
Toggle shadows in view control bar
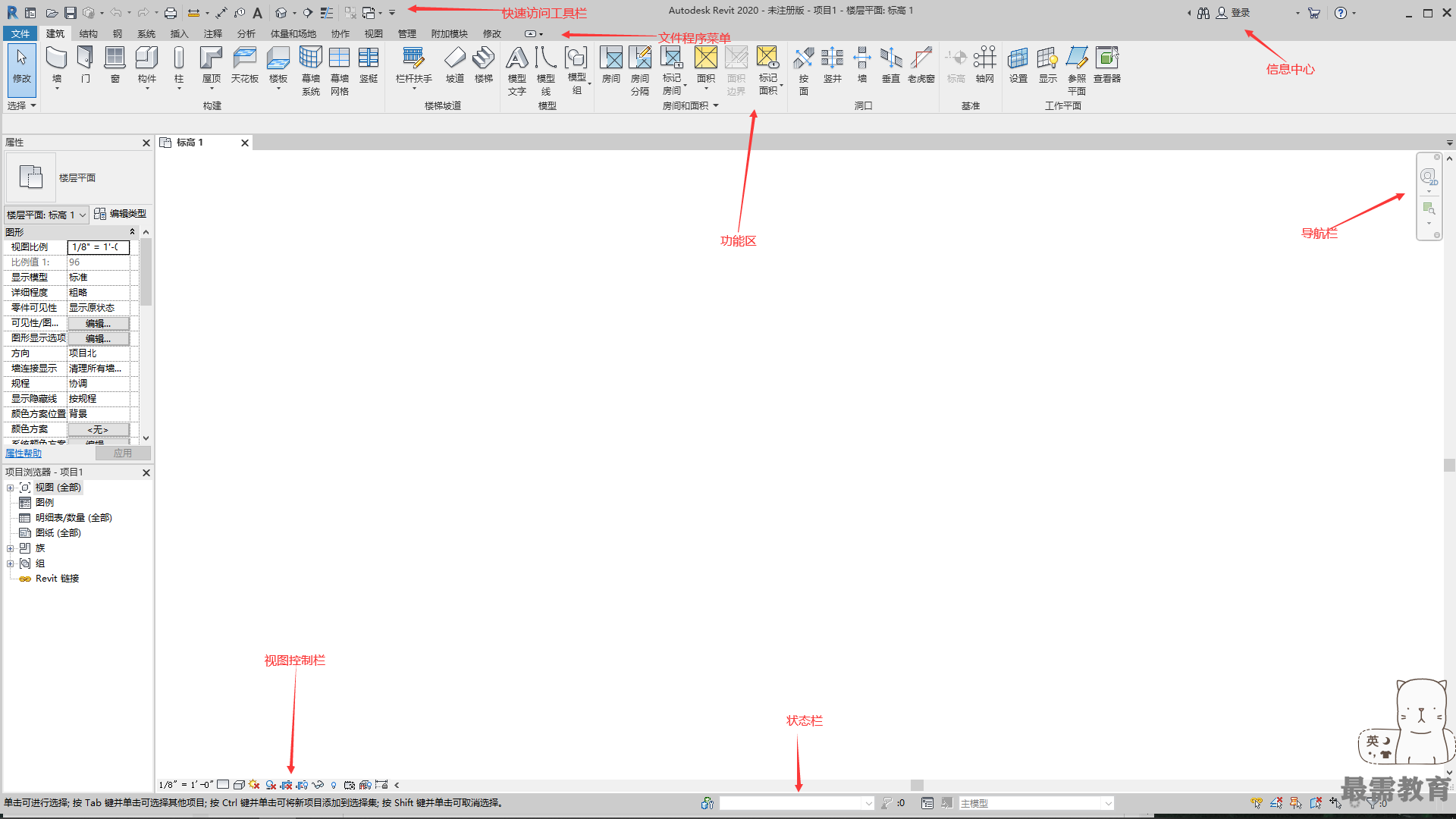(x=271, y=785)
